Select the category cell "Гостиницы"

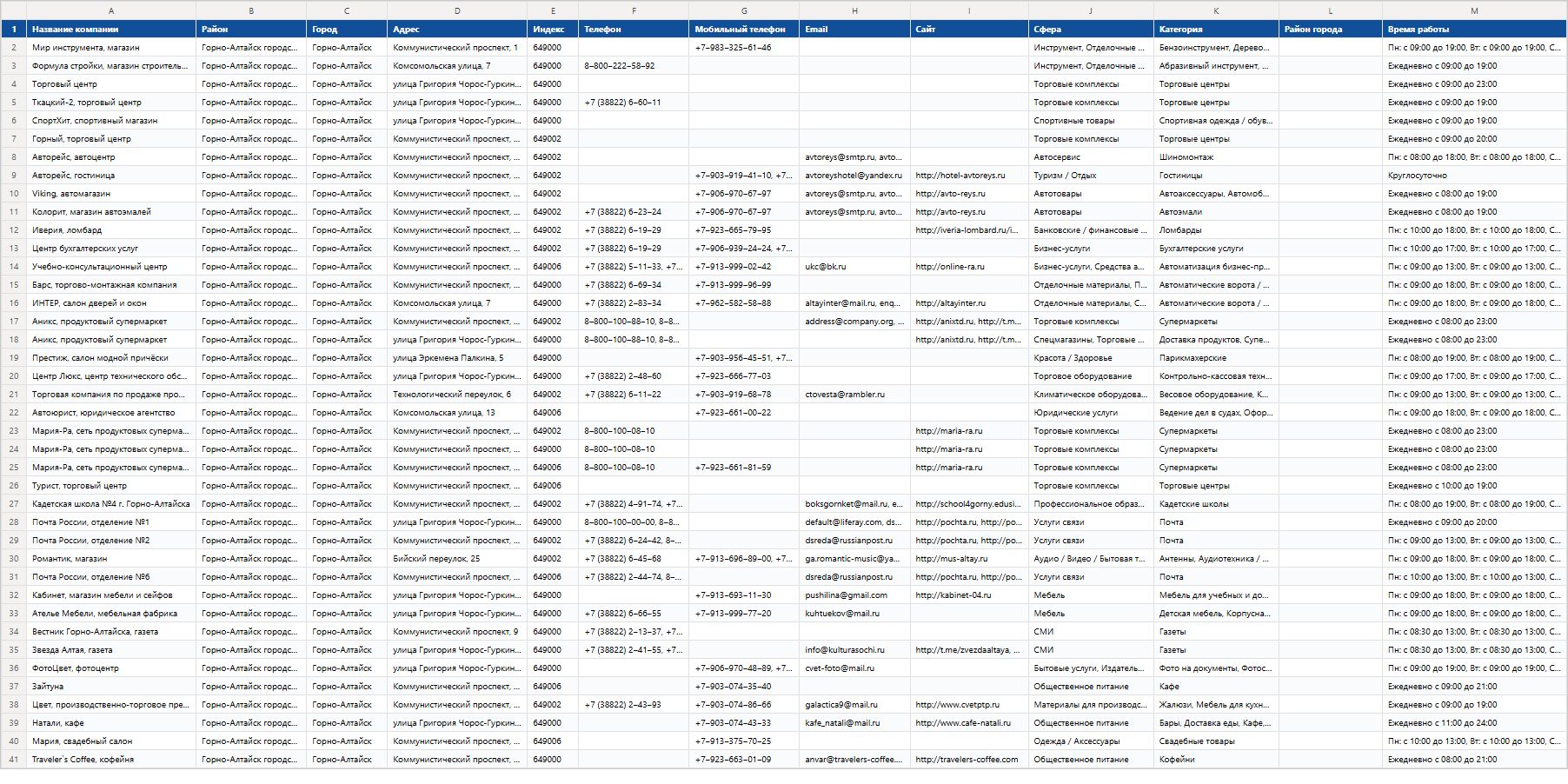1216,176
